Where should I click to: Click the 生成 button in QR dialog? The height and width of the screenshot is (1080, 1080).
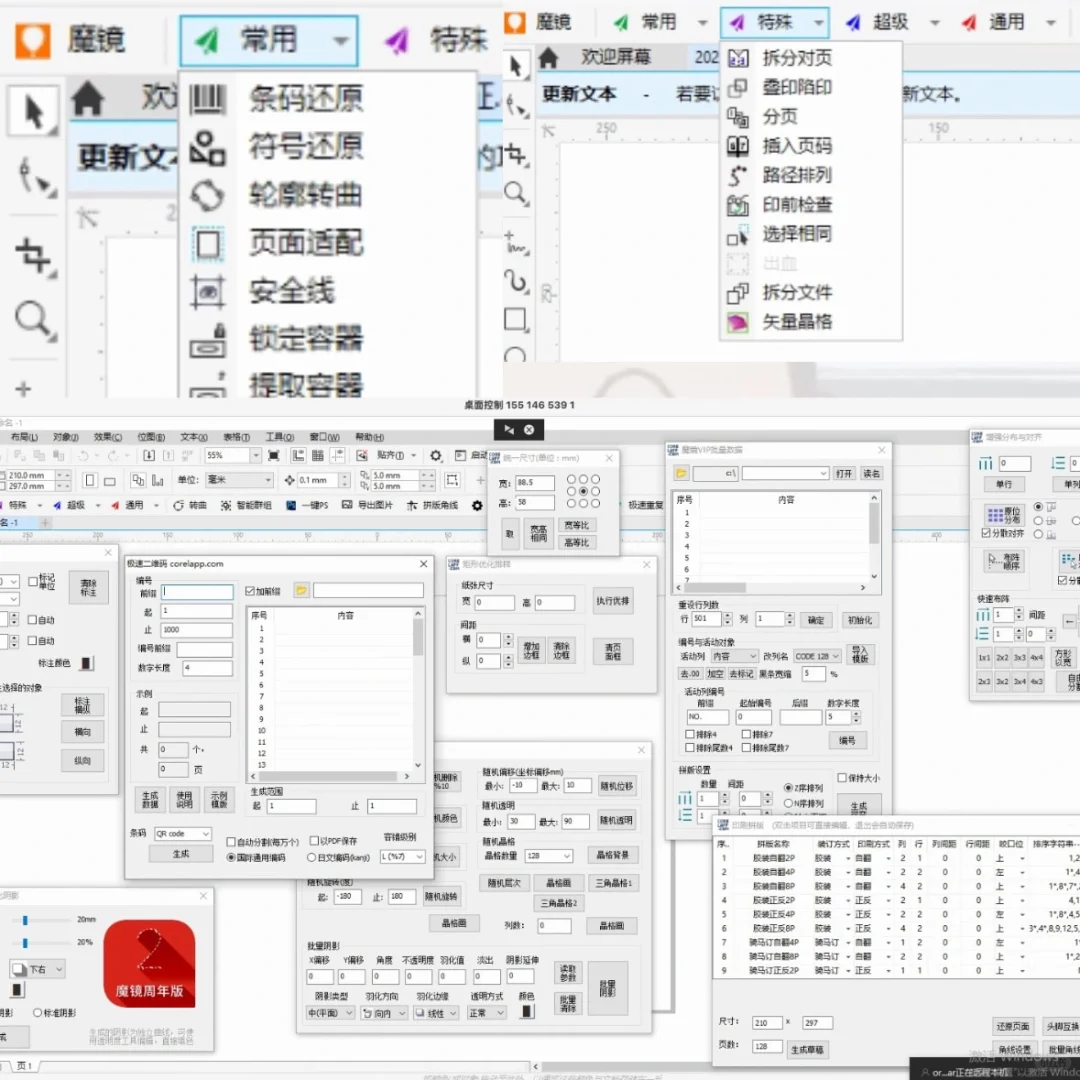(180, 854)
